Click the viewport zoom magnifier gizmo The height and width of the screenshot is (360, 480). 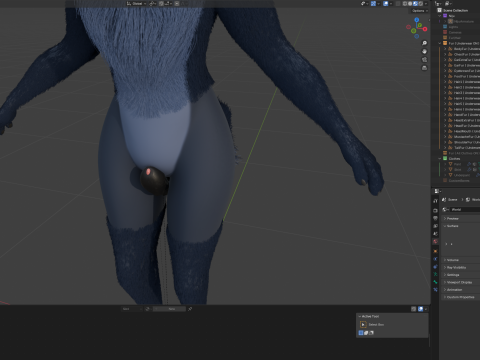(x=424, y=43)
